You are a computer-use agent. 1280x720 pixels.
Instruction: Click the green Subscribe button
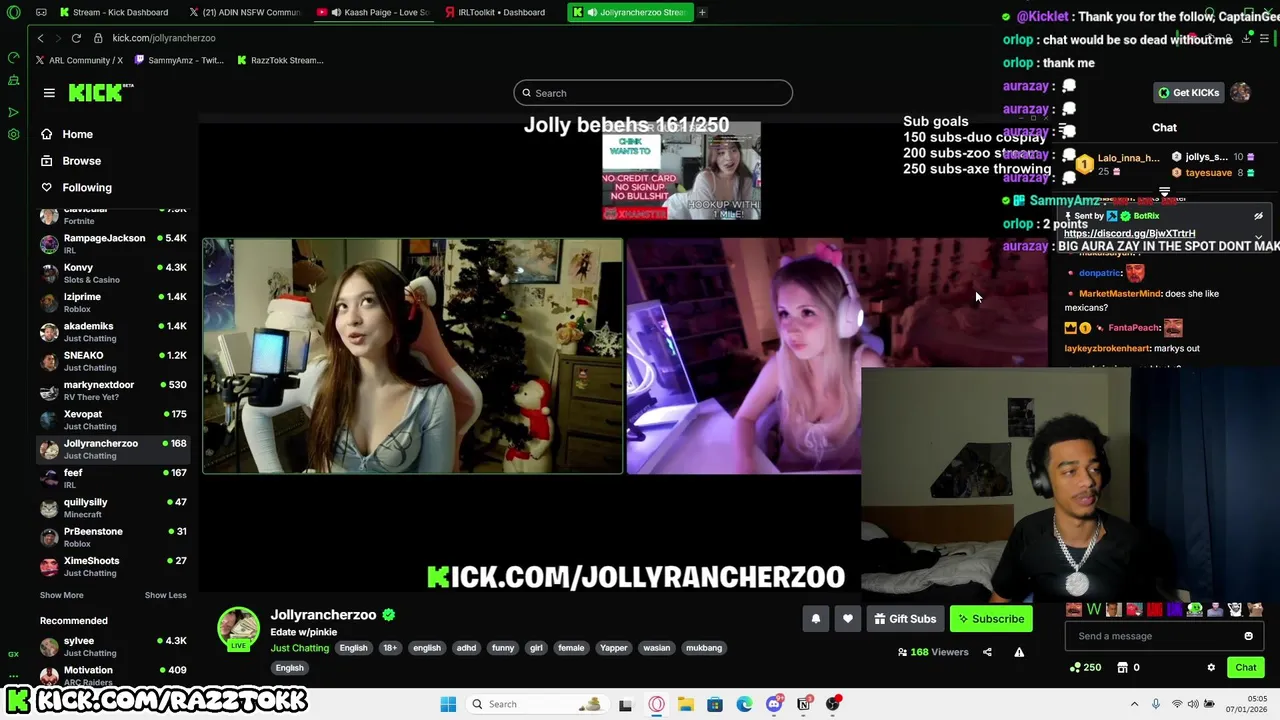tap(991, 619)
